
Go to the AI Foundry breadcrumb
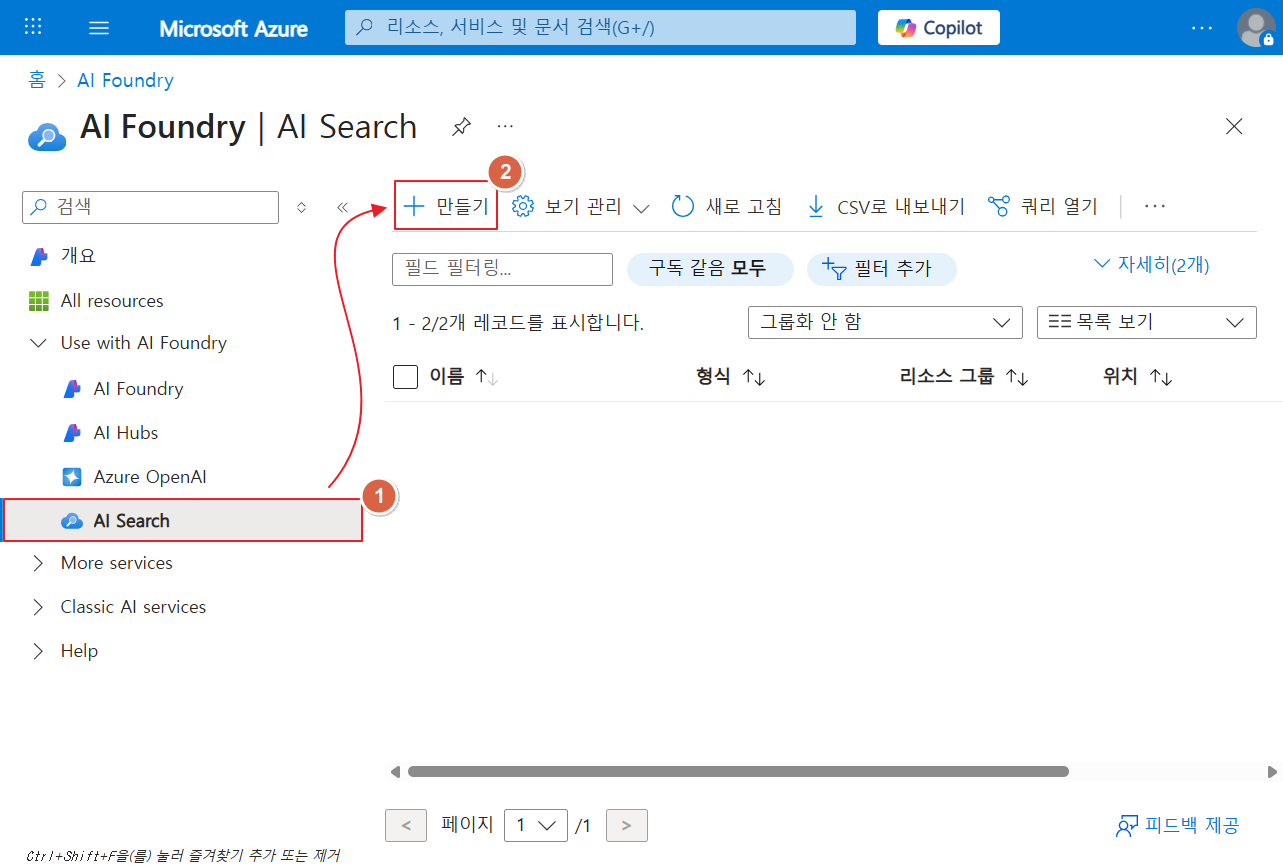click(x=125, y=80)
